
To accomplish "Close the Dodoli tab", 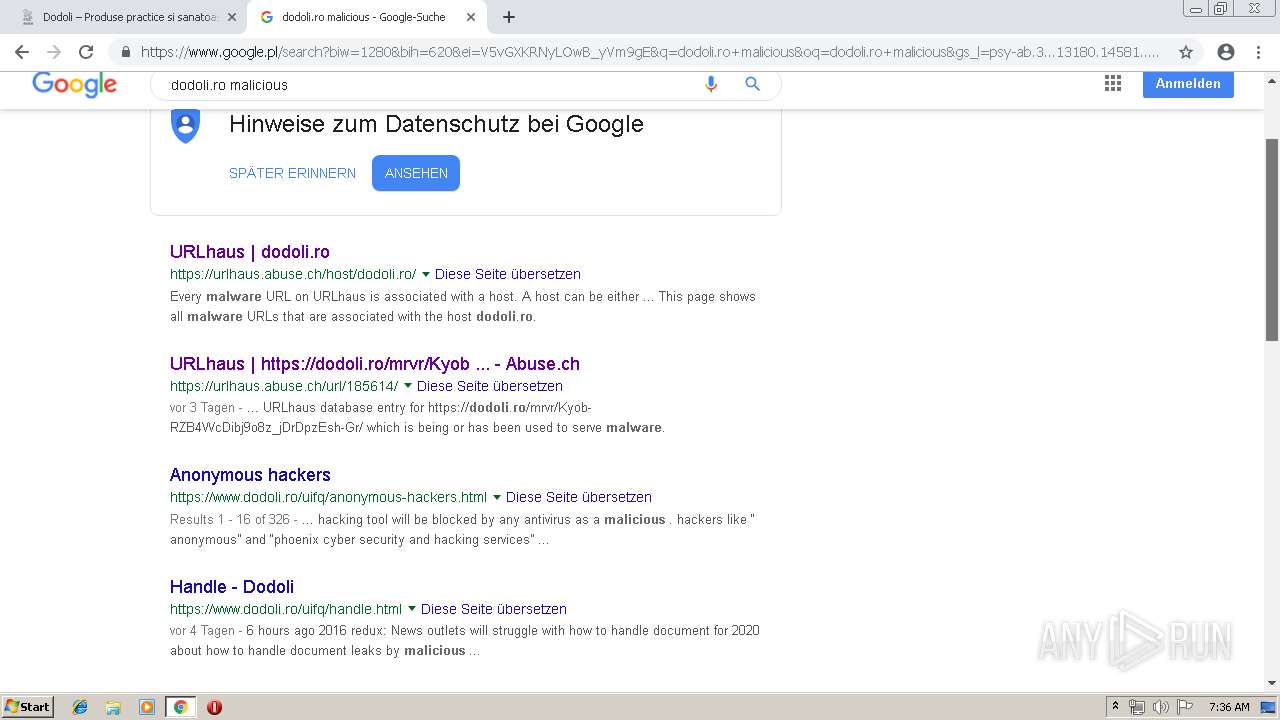I will (x=231, y=17).
